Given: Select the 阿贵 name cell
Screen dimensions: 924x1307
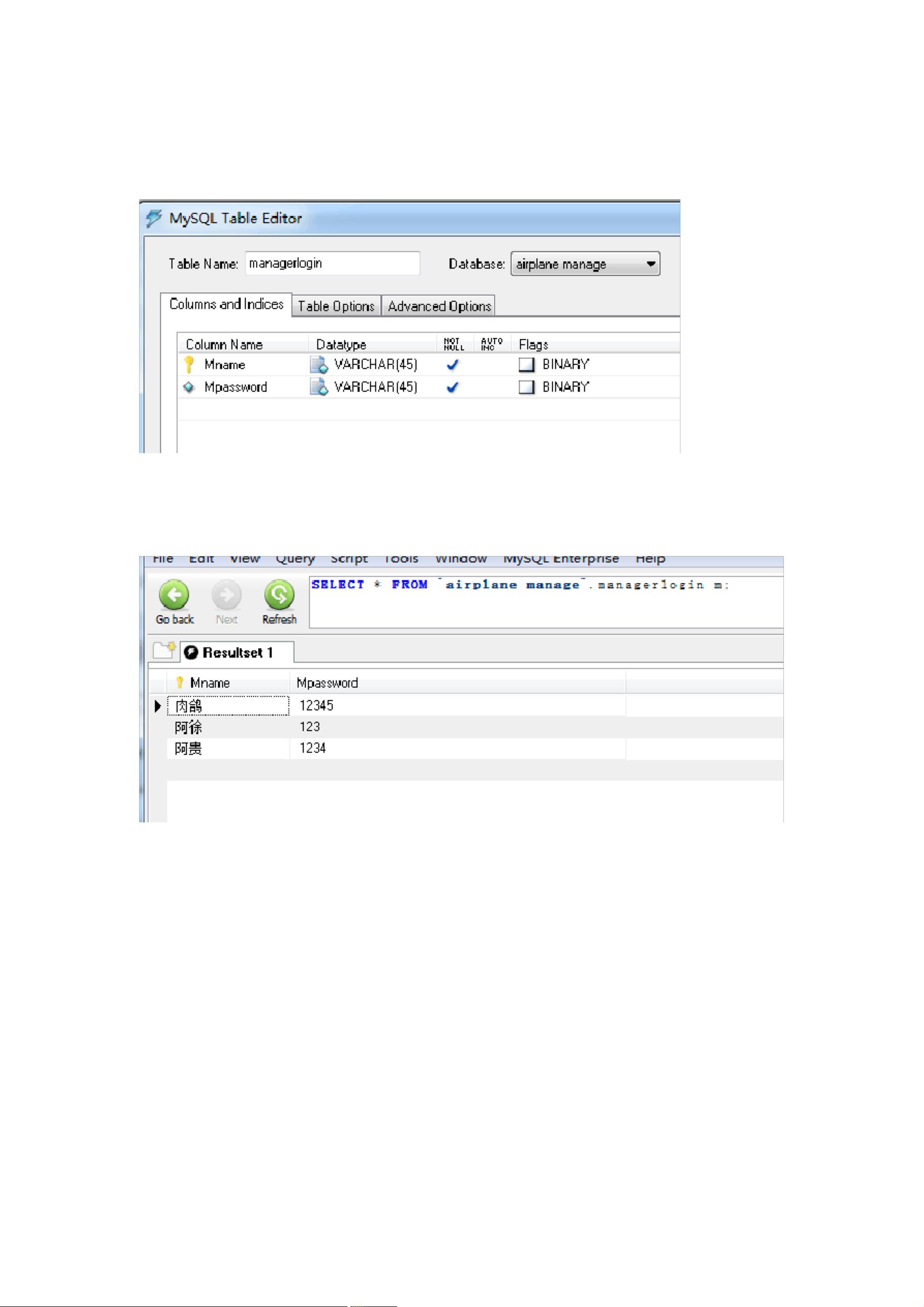Looking at the screenshot, I should click(228, 748).
